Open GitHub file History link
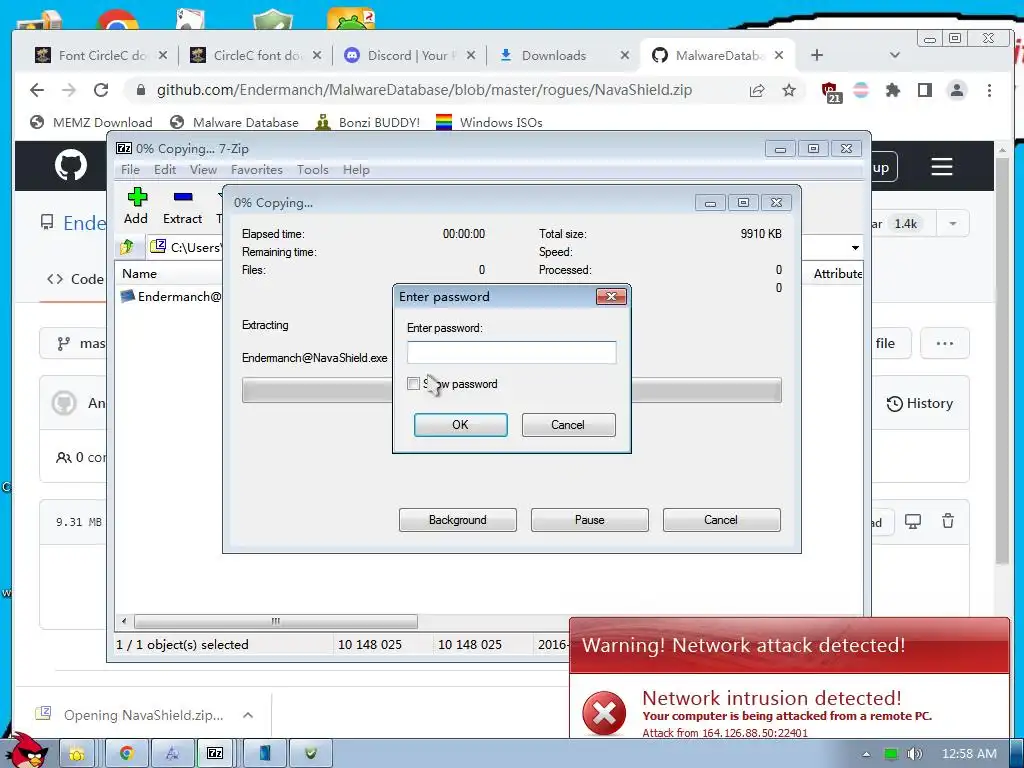Screen dimensions: 1024x768 (920, 404)
